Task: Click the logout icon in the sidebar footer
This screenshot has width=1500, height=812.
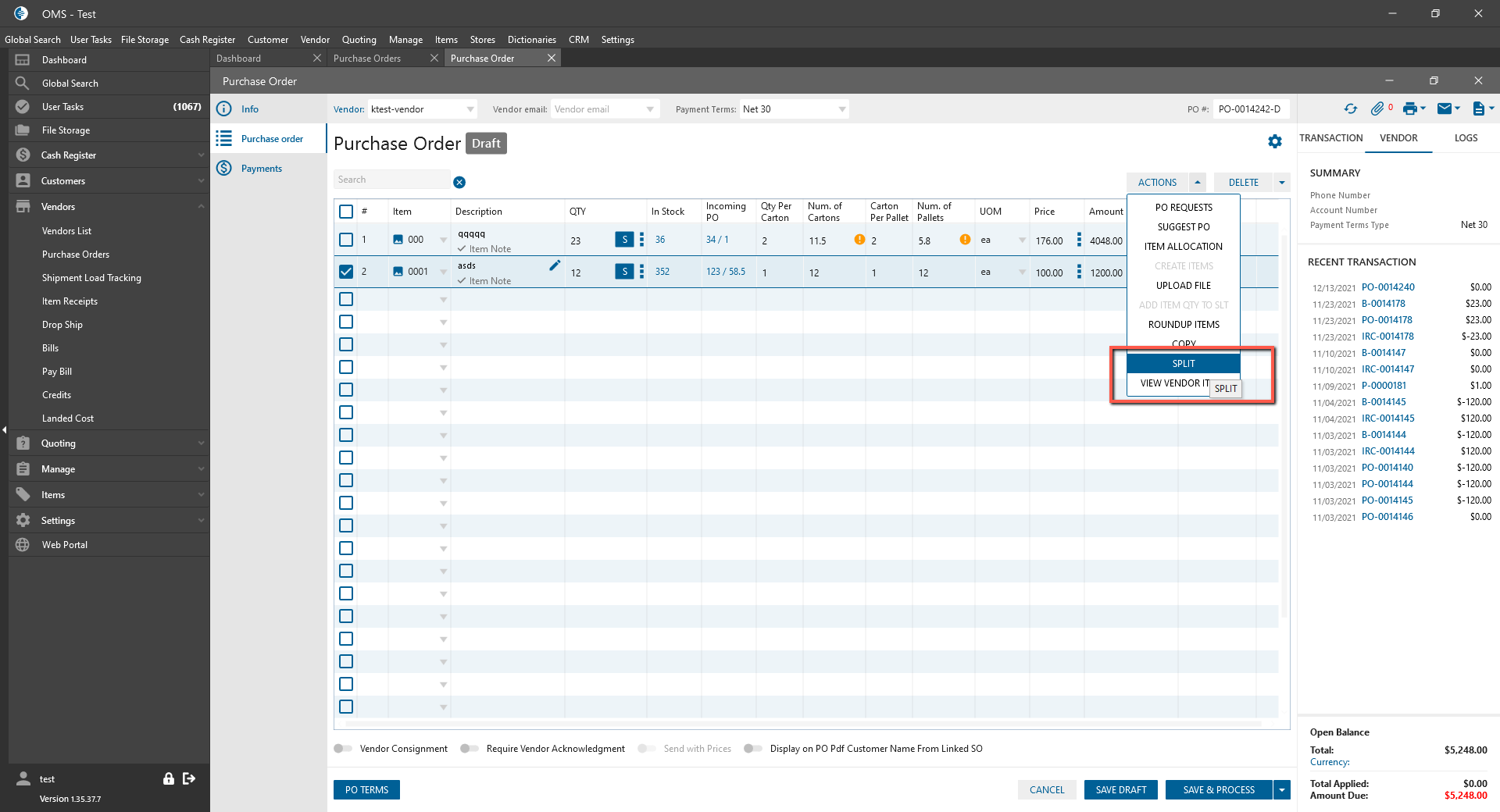Action: (189, 778)
